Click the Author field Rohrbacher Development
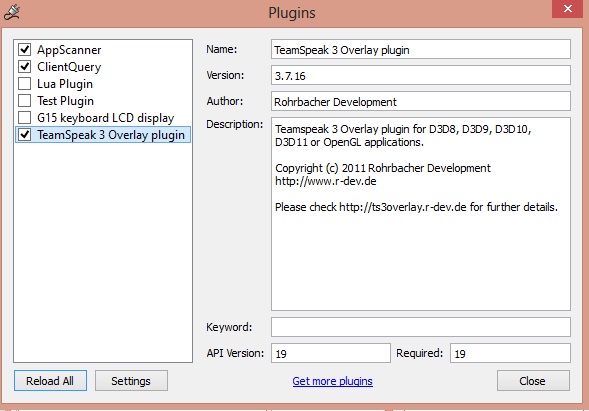 pyautogui.click(x=421, y=101)
